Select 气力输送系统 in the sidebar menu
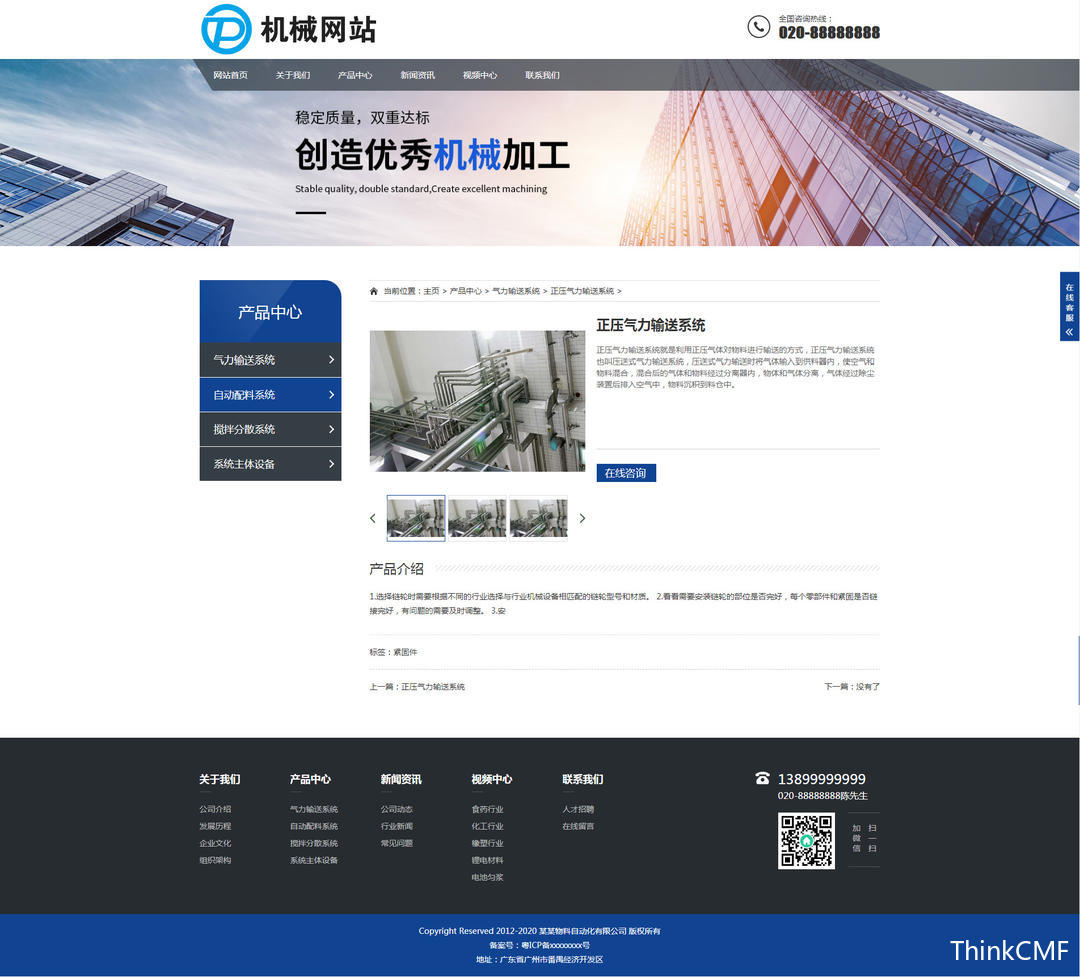This screenshot has height=977, width=1080. click(x=270, y=360)
